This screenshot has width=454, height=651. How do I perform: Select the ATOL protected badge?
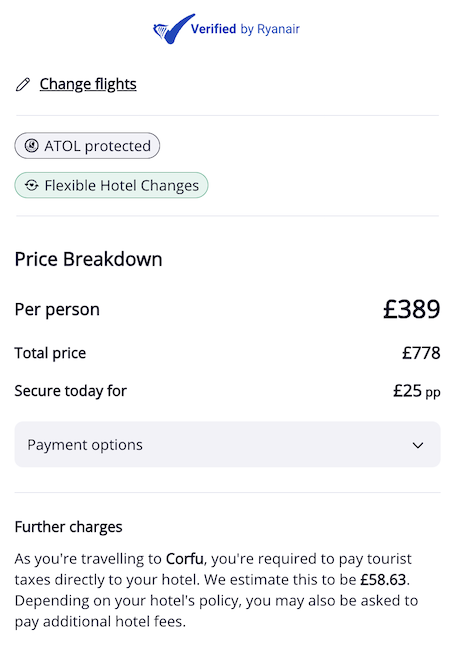click(x=87, y=146)
